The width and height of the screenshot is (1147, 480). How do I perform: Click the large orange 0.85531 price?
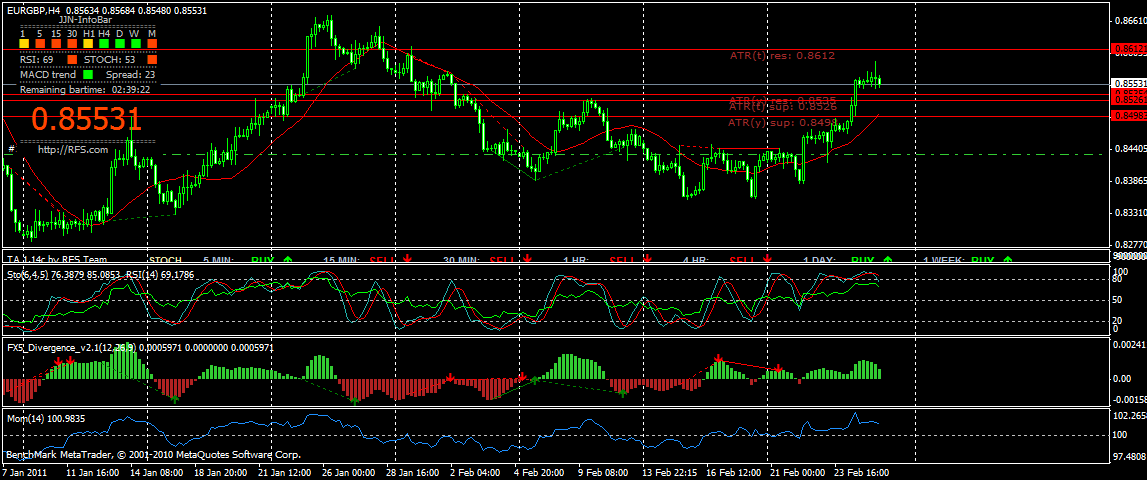tap(86, 119)
